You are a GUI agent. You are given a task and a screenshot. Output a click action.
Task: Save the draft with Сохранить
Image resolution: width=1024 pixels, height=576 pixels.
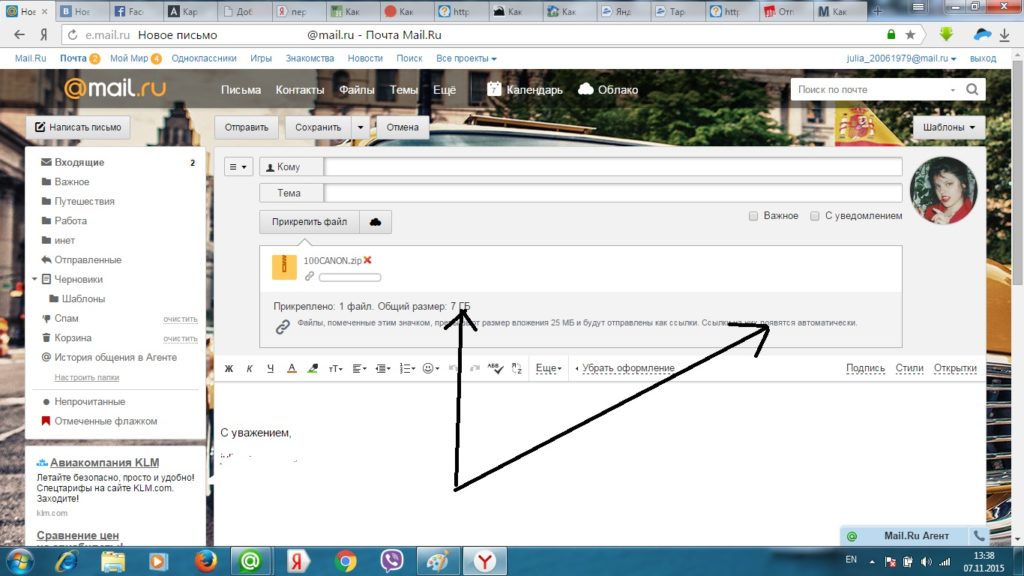pyautogui.click(x=318, y=127)
